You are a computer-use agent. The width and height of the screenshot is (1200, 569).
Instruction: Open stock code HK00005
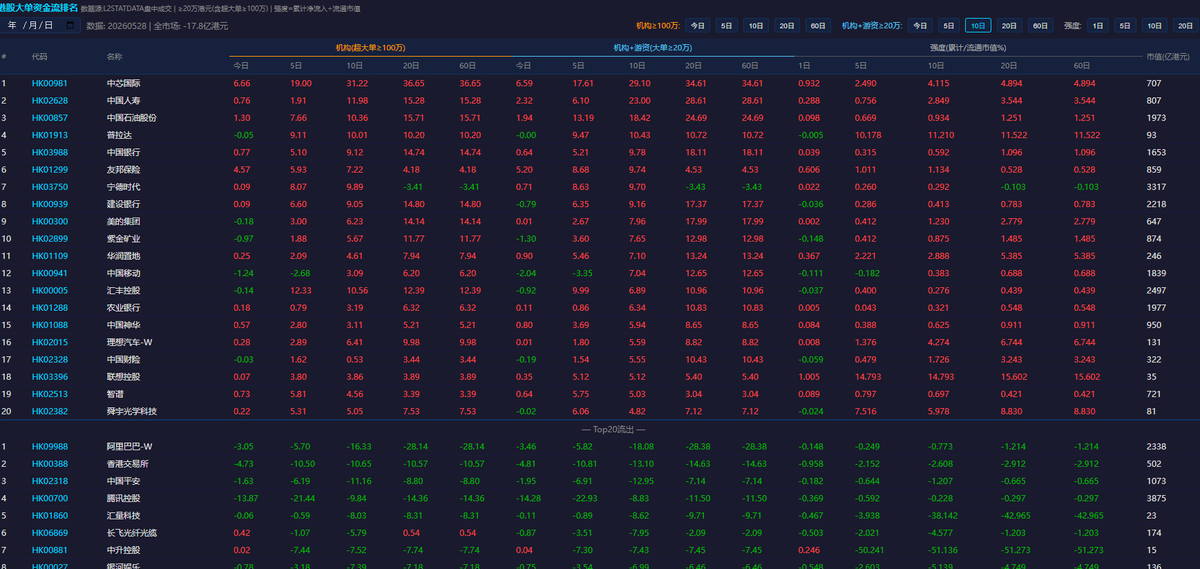pos(50,290)
